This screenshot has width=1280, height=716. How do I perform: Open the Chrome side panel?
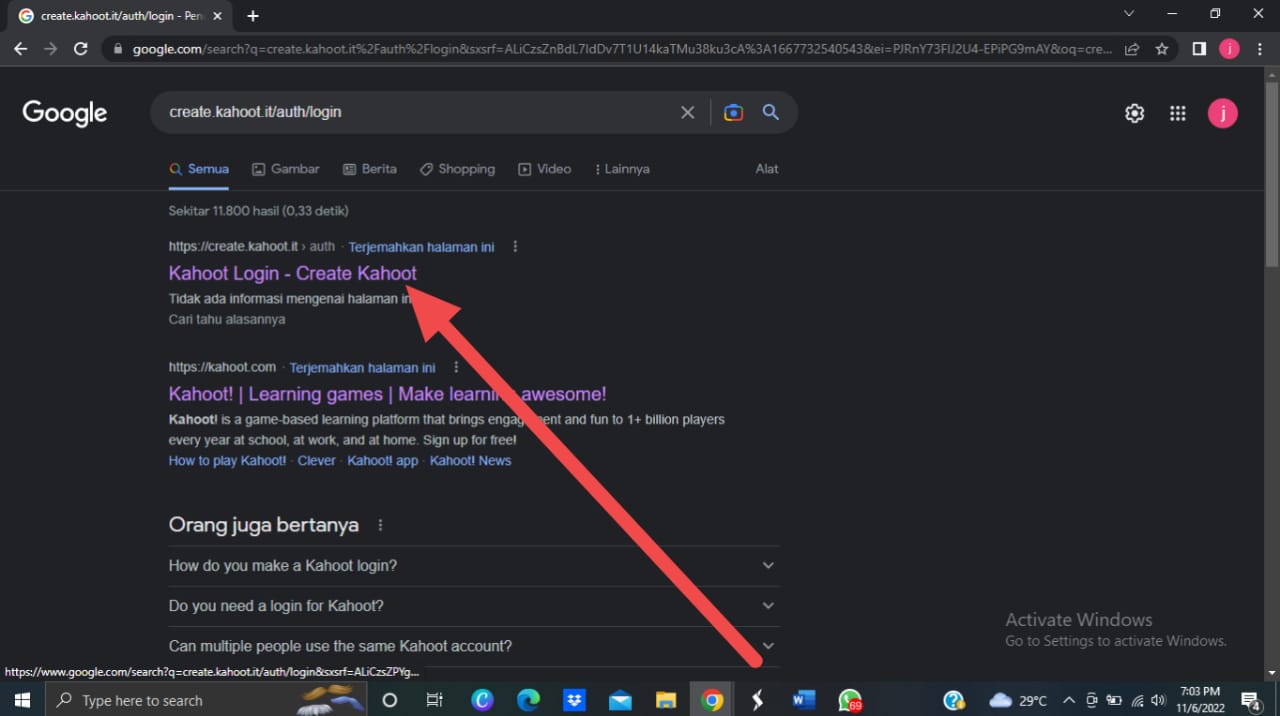coord(1199,48)
